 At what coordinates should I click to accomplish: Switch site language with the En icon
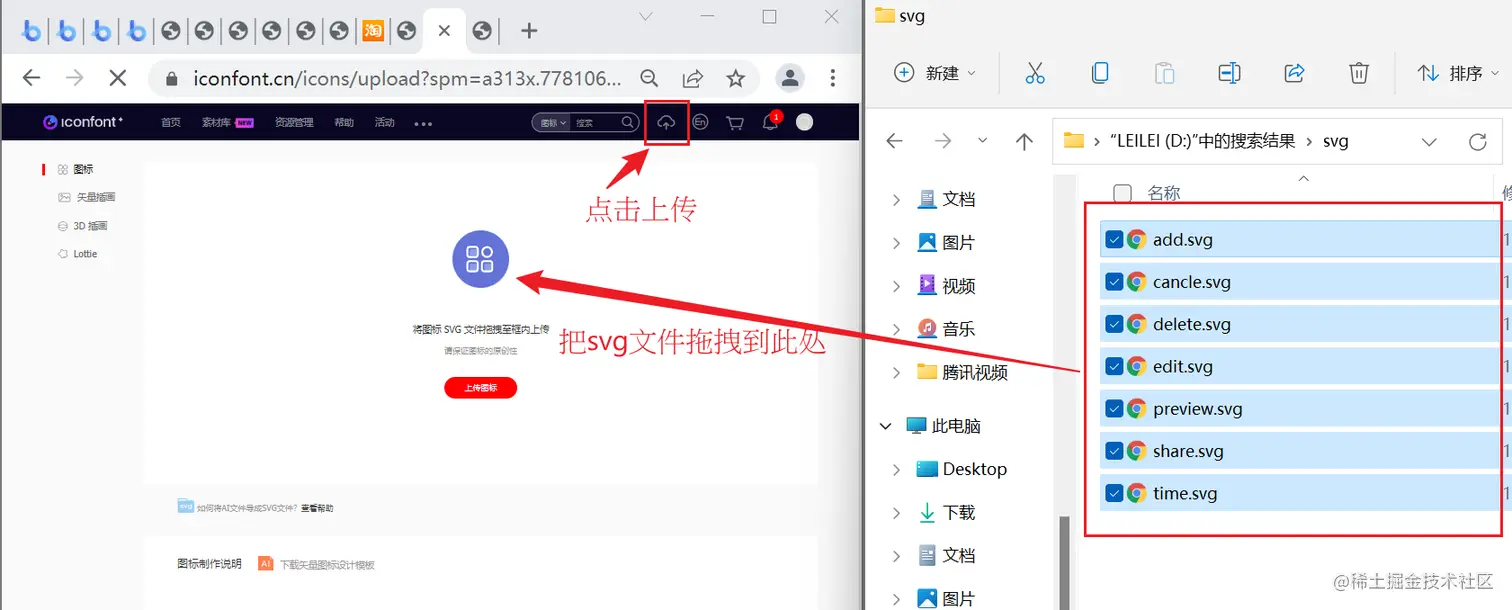coord(701,122)
